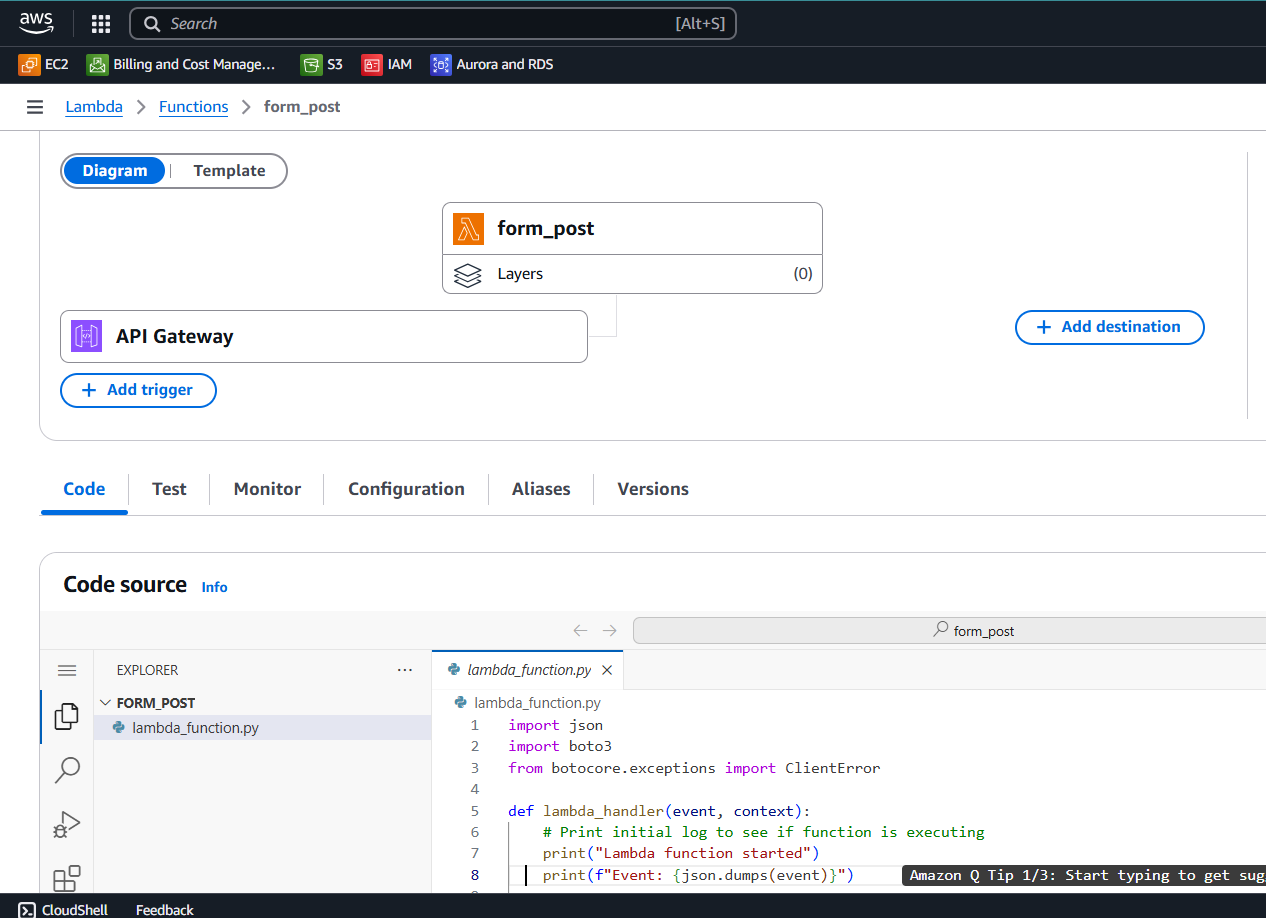
Task: Go to the Functions breadcrumb link
Action: 193,107
